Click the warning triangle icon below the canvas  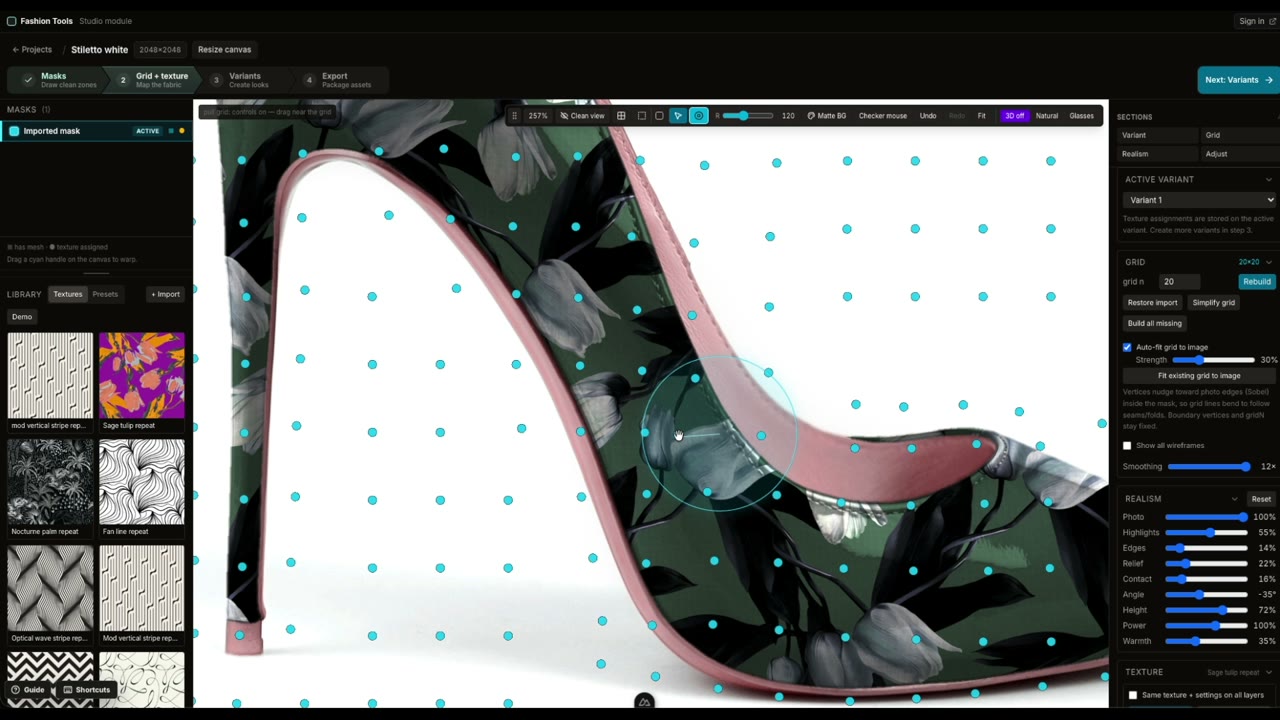click(x=644, y=703)
